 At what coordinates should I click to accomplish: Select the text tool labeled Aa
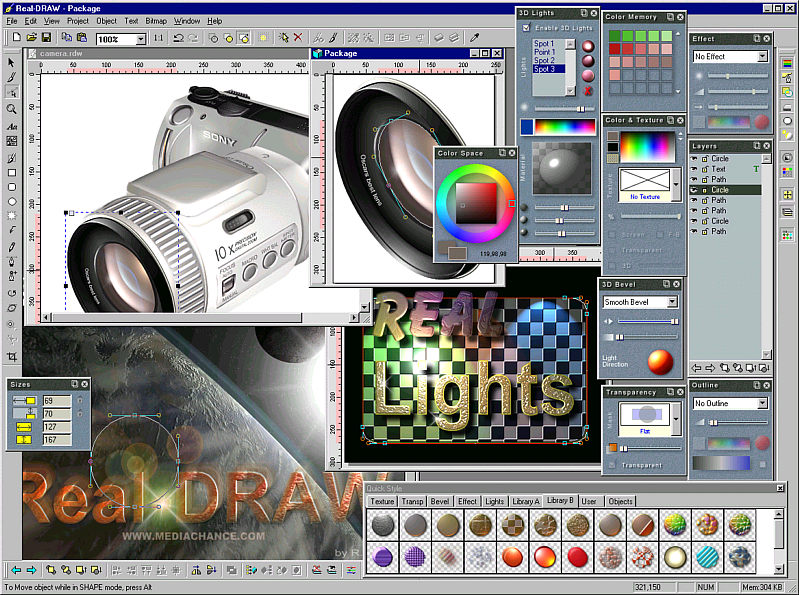pyautogui.click(x=12, y=126)
